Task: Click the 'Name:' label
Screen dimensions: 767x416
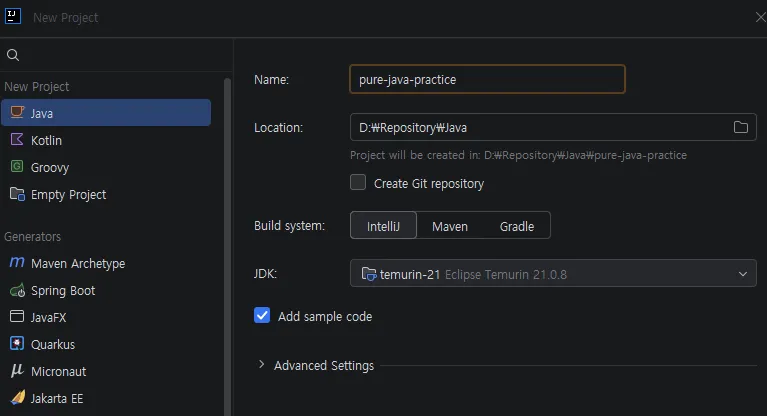Action: (x=271, y=79)
